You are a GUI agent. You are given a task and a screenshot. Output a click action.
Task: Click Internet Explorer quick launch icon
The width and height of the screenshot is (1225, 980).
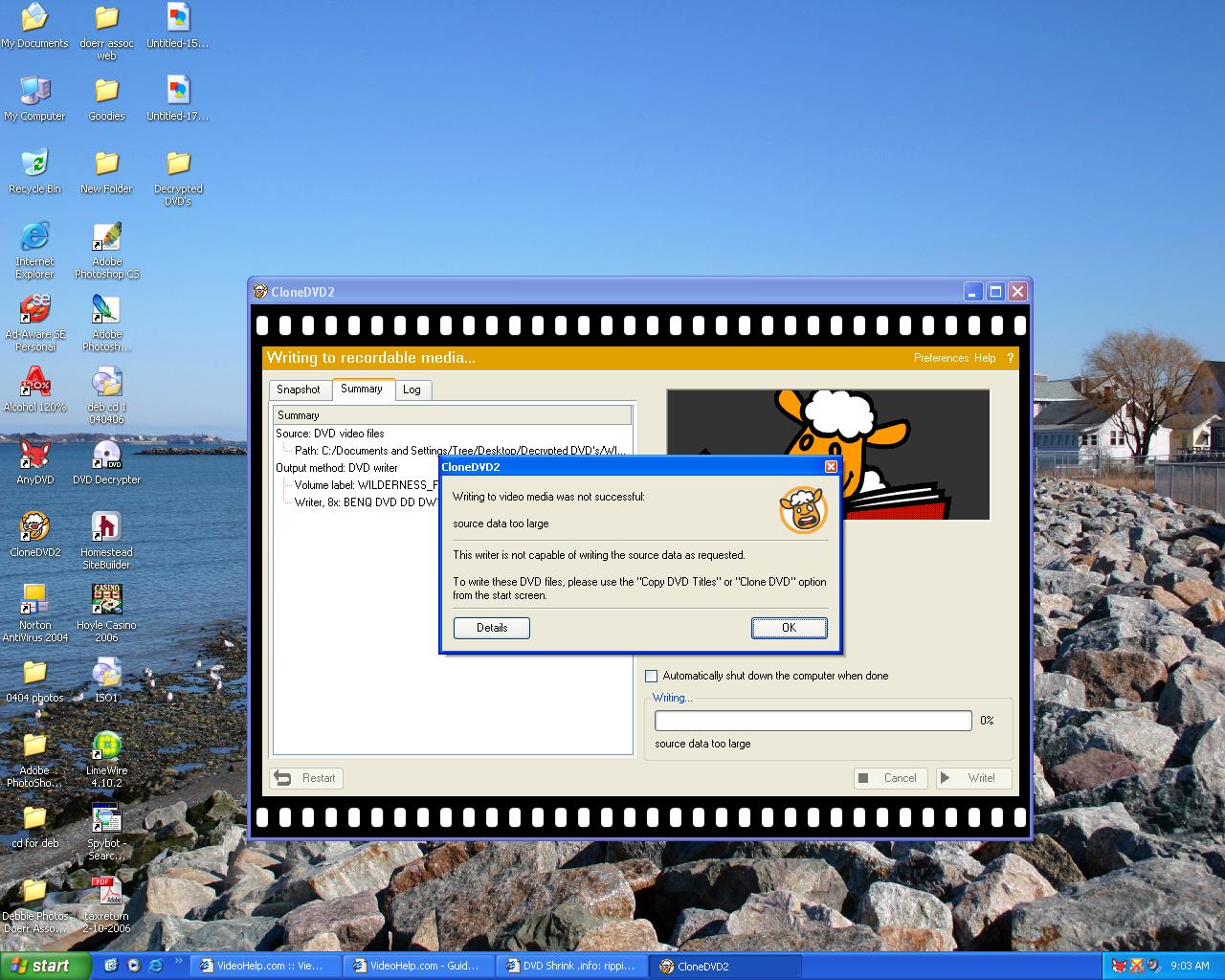[156, 966]
